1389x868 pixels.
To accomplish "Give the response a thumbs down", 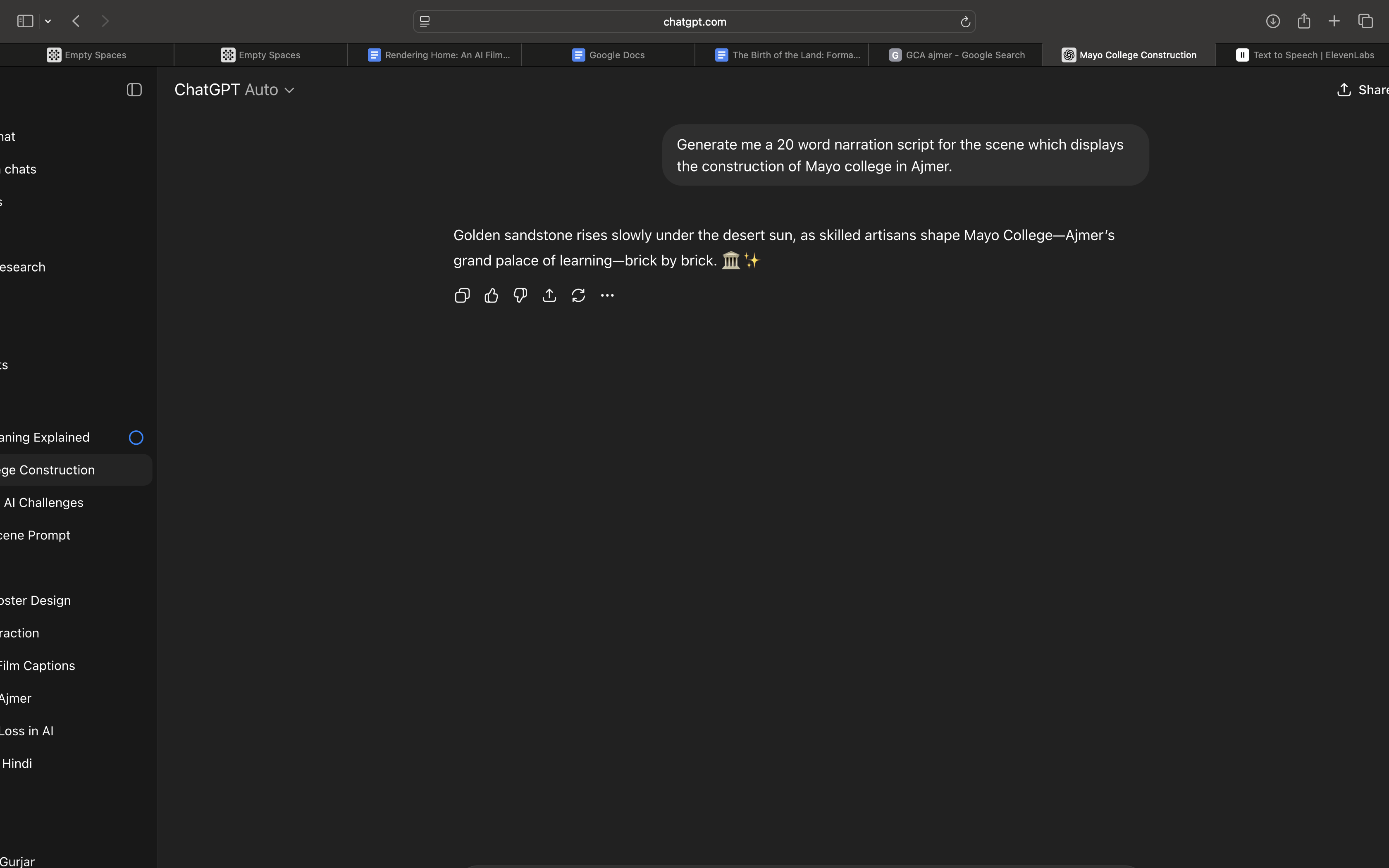I will tap(520, 296).
